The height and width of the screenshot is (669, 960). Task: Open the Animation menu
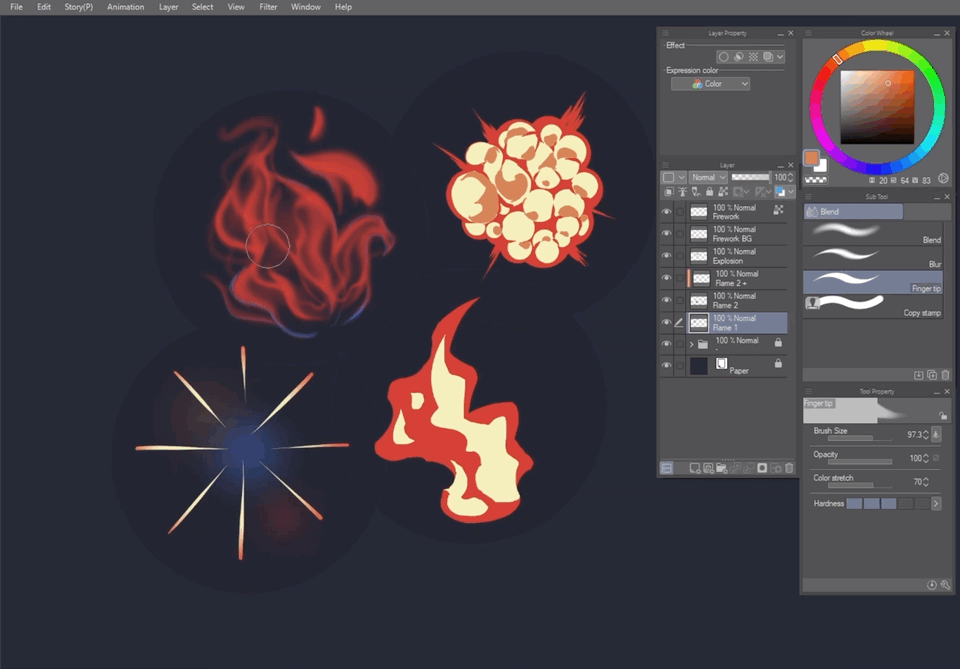[126, 7]
